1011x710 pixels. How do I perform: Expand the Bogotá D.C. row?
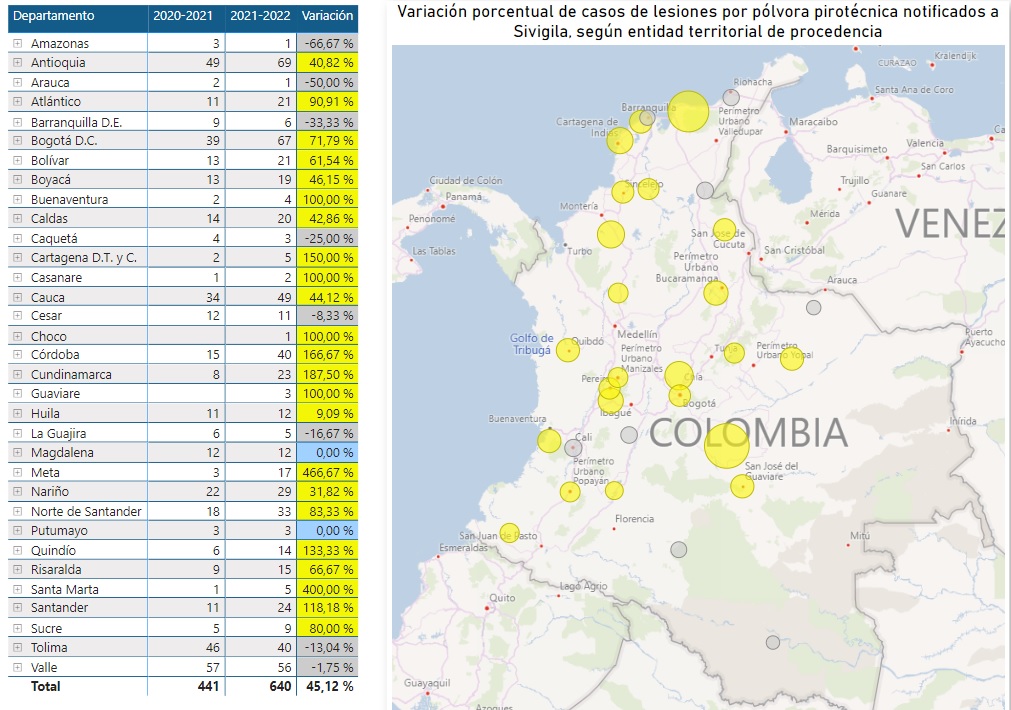click(x=17, y=141)
